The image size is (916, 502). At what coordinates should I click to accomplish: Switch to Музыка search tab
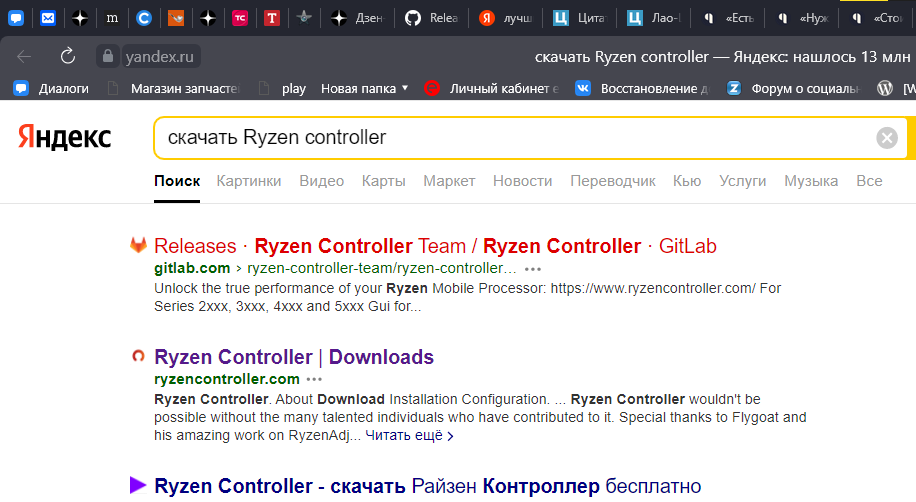[x=811, y=181]
